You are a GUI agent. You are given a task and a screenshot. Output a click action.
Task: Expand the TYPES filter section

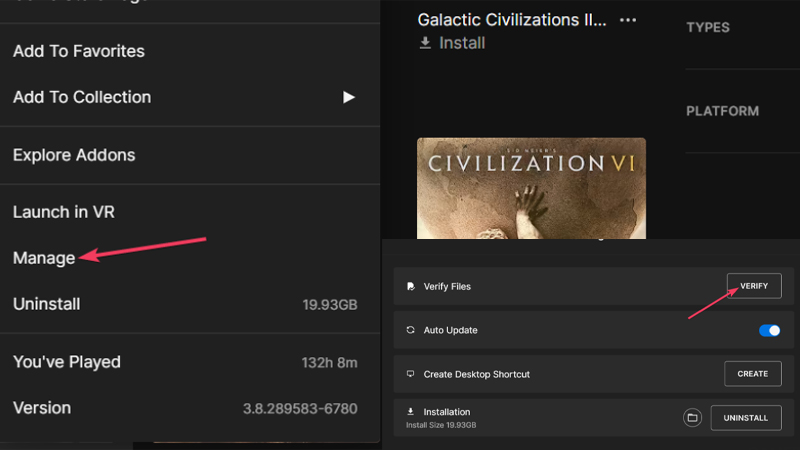(x=708, y=28)
